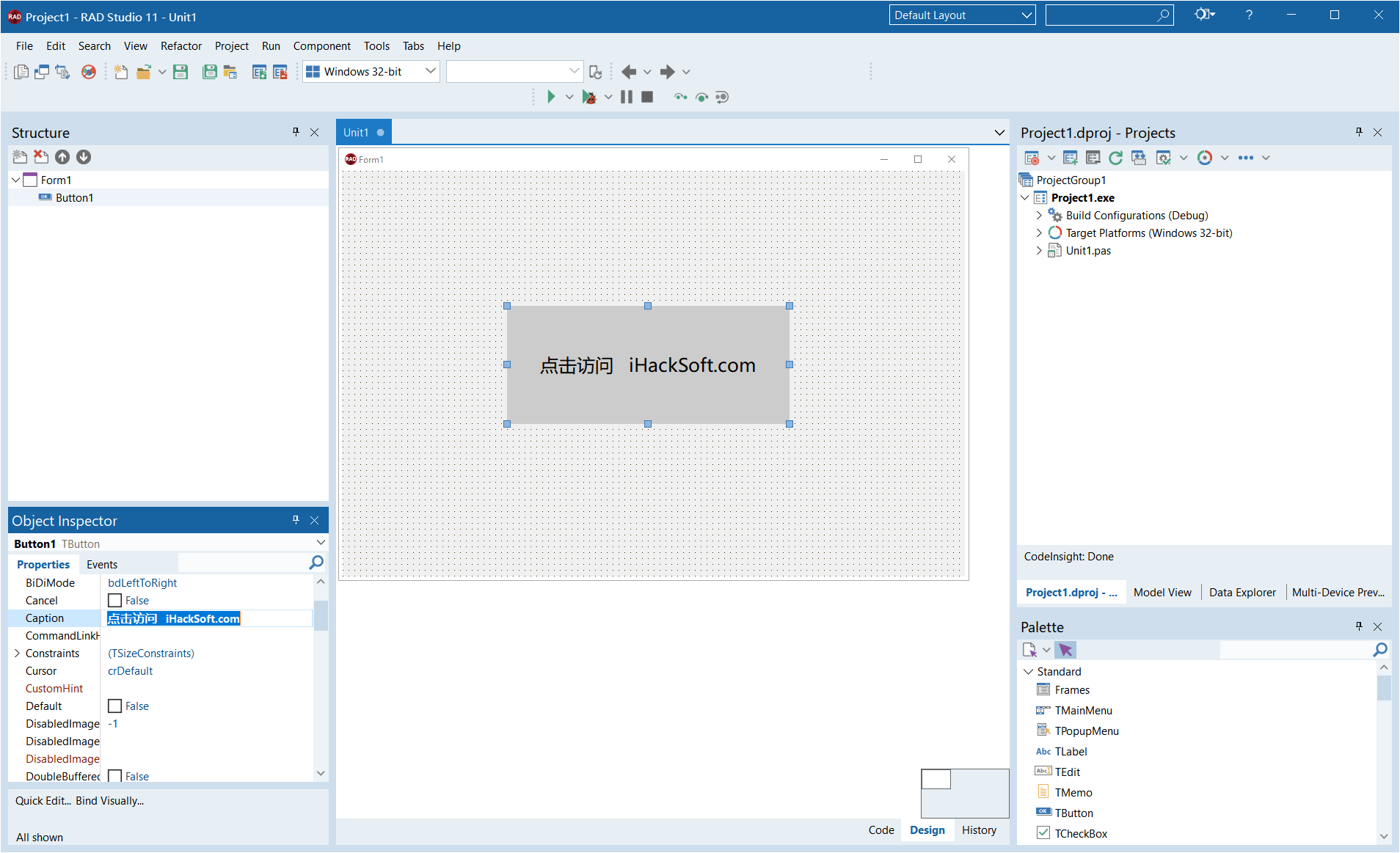The image size is (1400, 853).
Task: Expand the Unit1.pas node
Action: click(1039, 251)
